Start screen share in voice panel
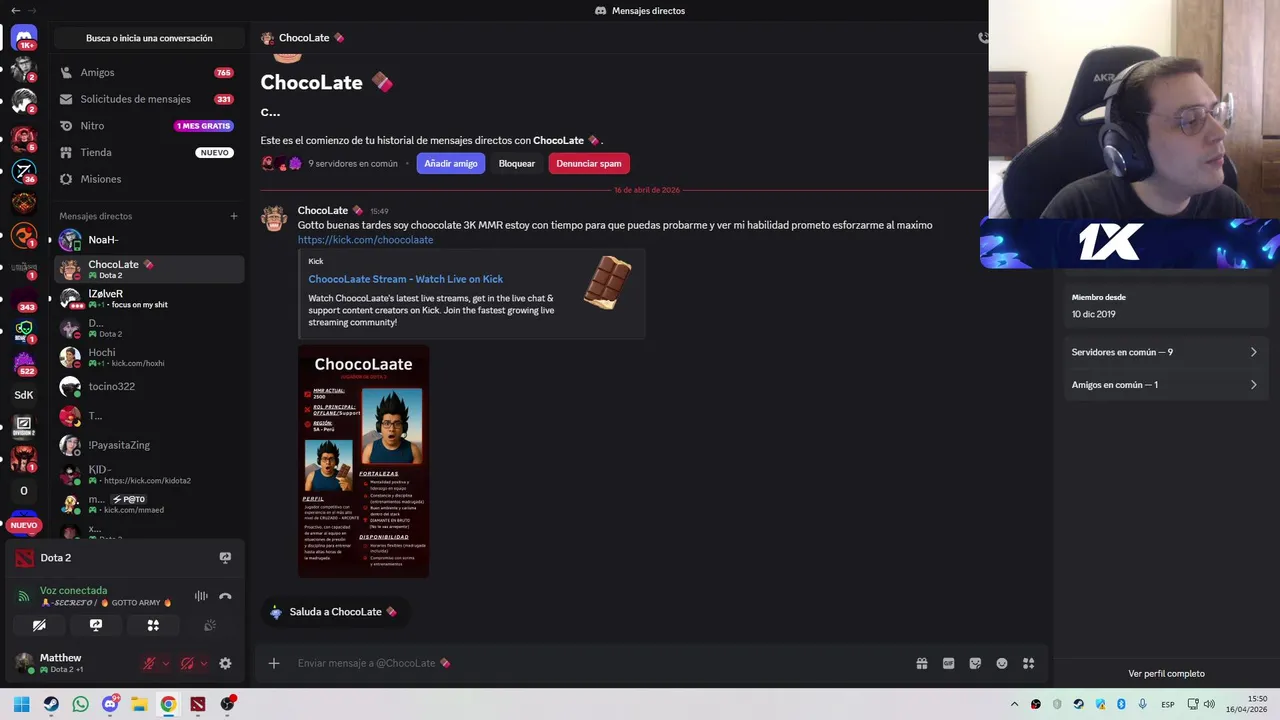This screenshot has width=1280, height=720. 96,625
